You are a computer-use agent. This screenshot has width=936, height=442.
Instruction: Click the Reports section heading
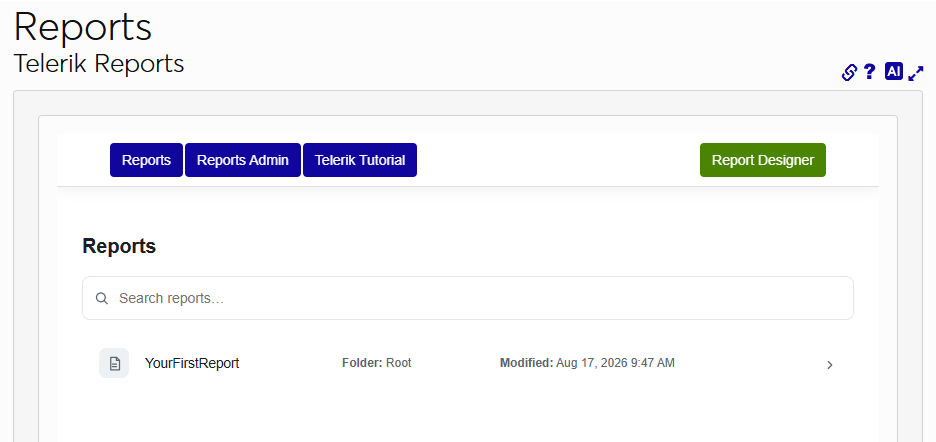[119, 246]
